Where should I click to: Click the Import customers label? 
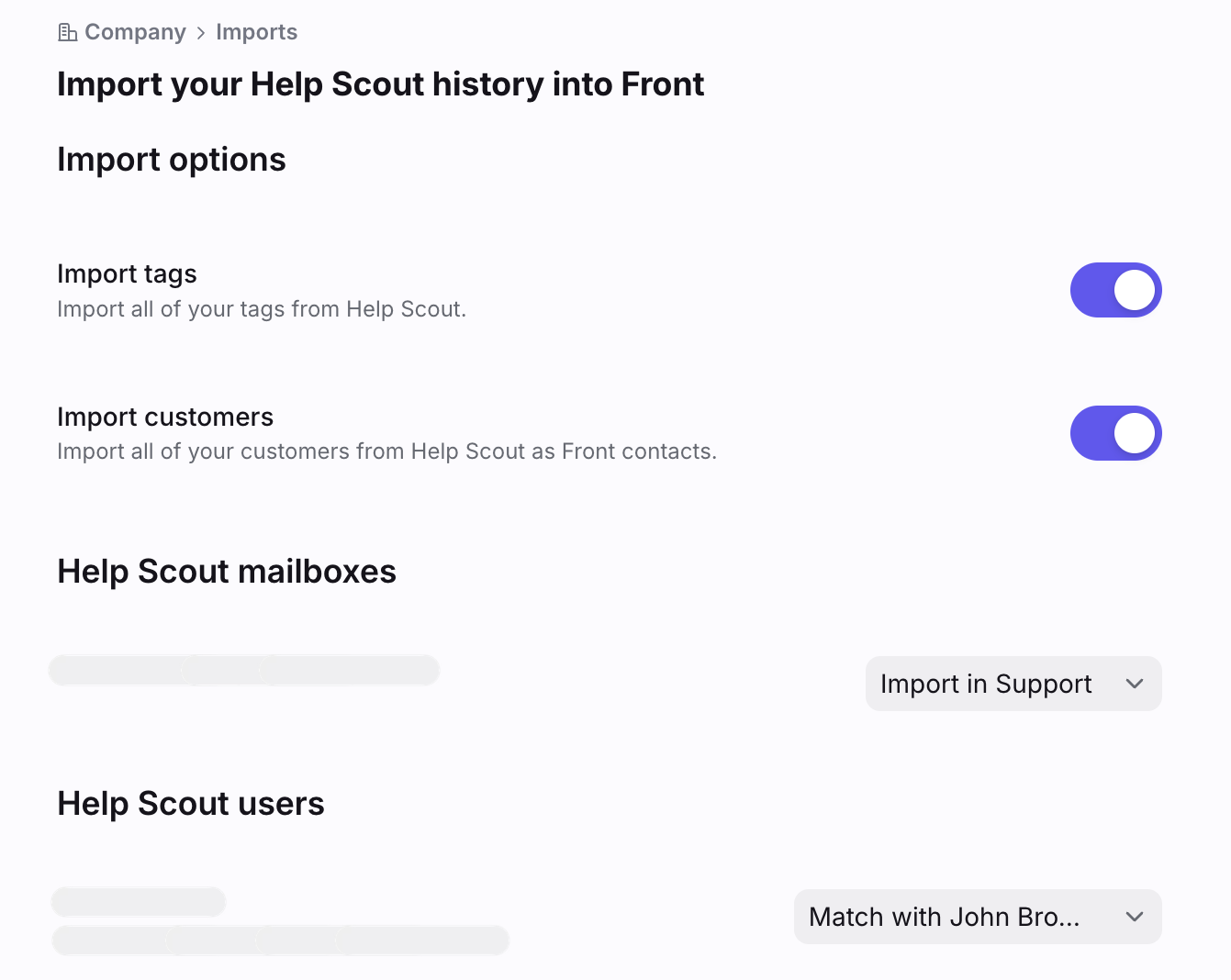pos(165,417)
